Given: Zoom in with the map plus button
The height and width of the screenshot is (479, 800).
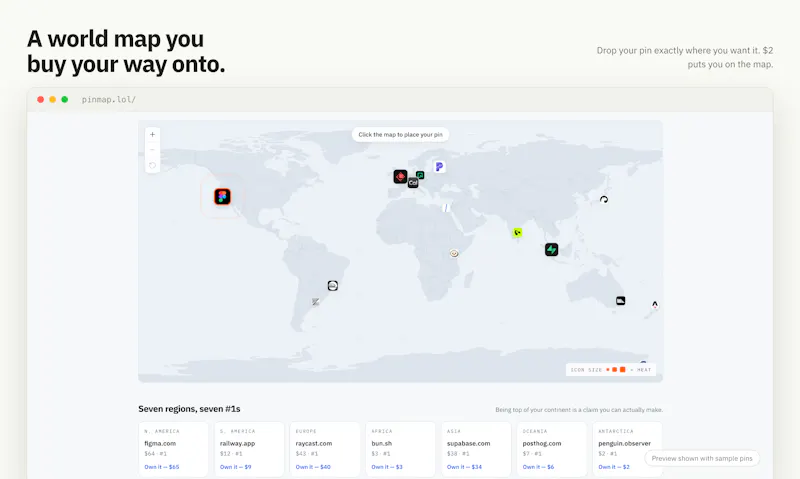Looking at the screenshot, I should 152,135.
